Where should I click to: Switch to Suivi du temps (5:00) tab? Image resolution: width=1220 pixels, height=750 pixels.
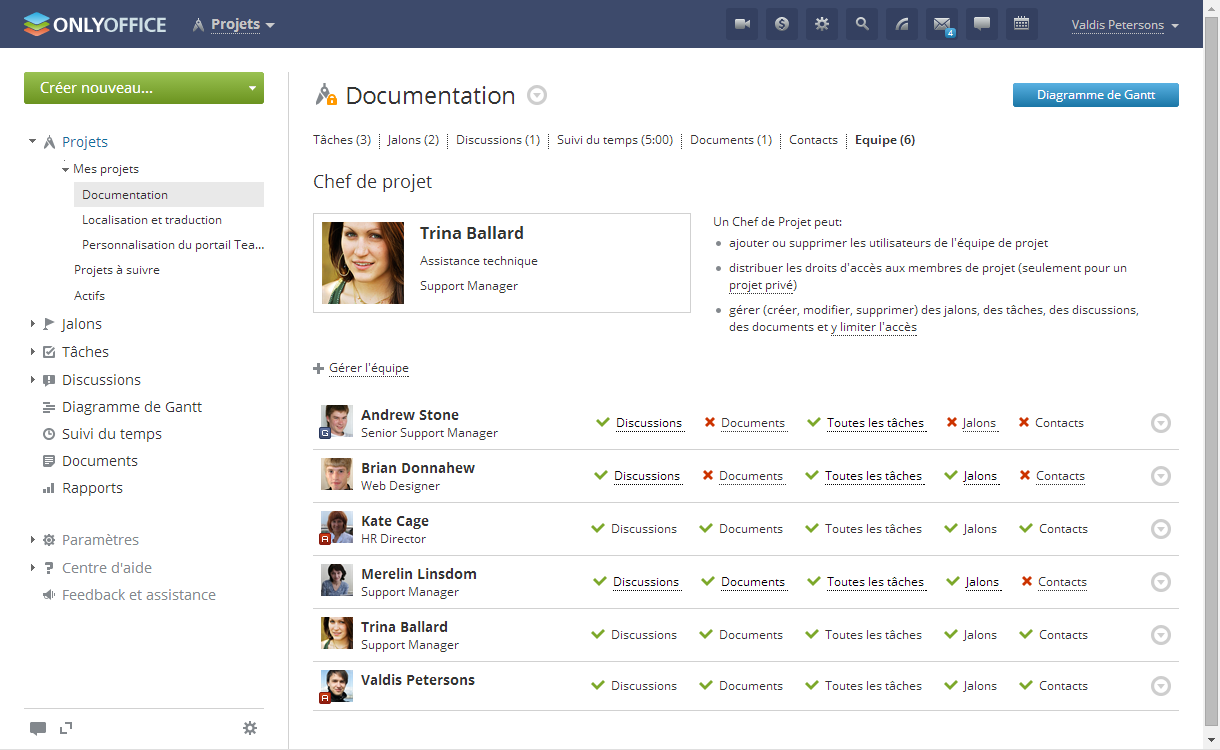pos(615,140)
